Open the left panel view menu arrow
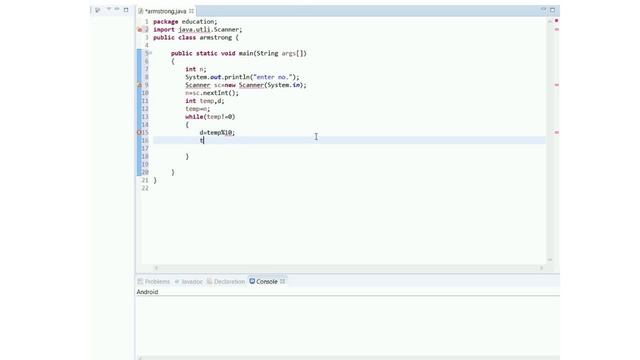This screenshot has width=640, height=360. click(x=109, y=9)
